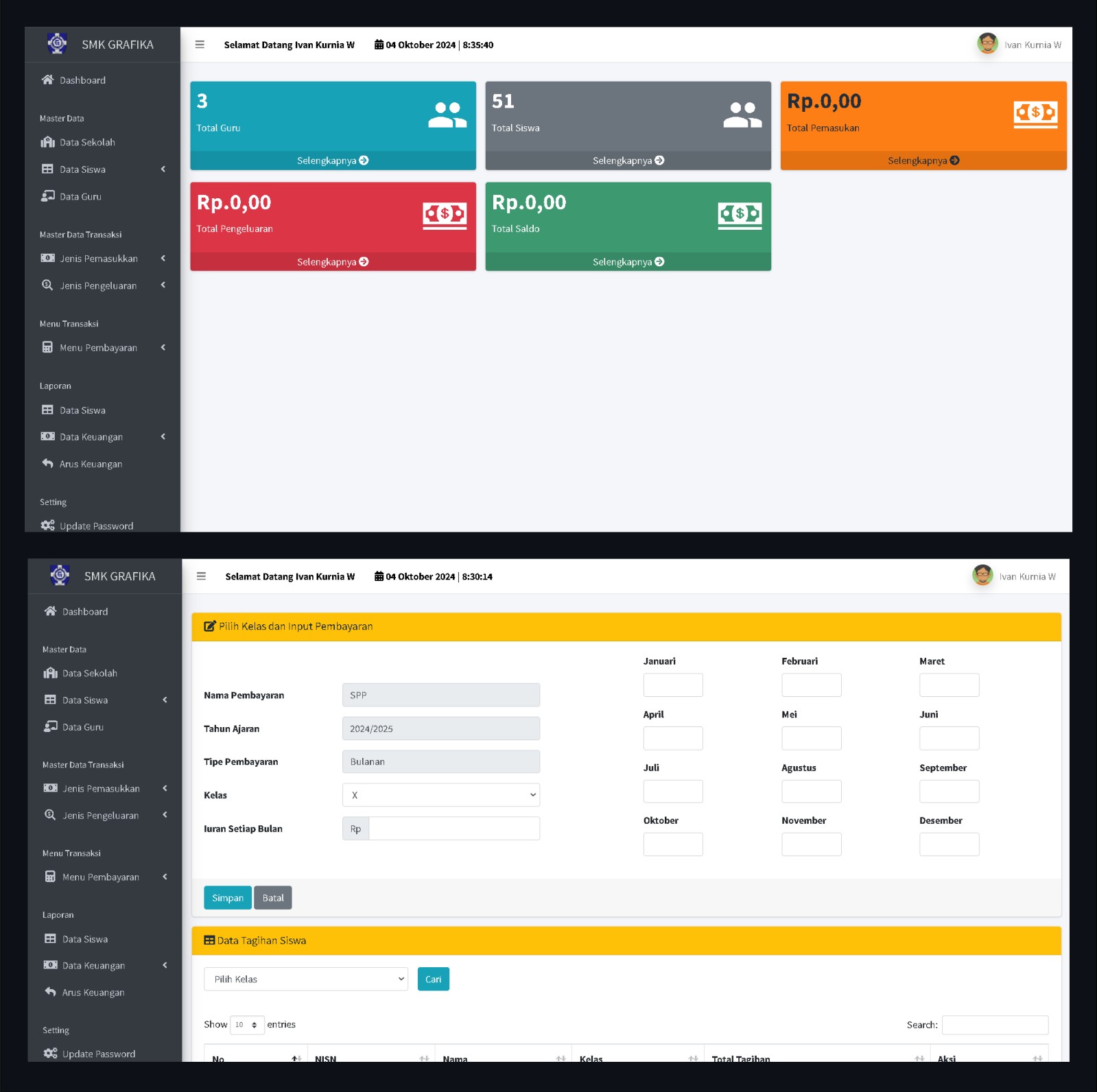Screen dimensions: 1097x1092
Task: Click the Agustus amount field
Action: 812,792
